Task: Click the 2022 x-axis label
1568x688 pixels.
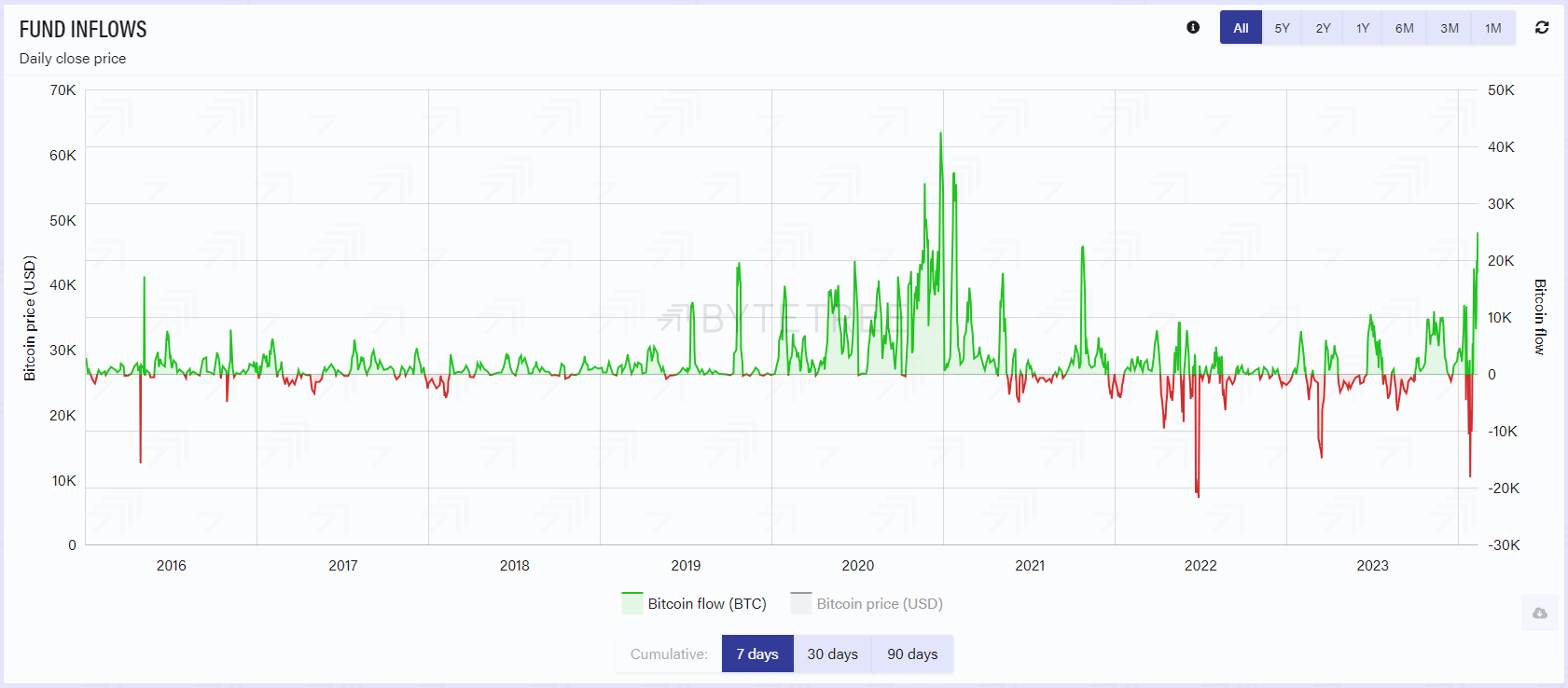Action: (x=1200, y=566)
